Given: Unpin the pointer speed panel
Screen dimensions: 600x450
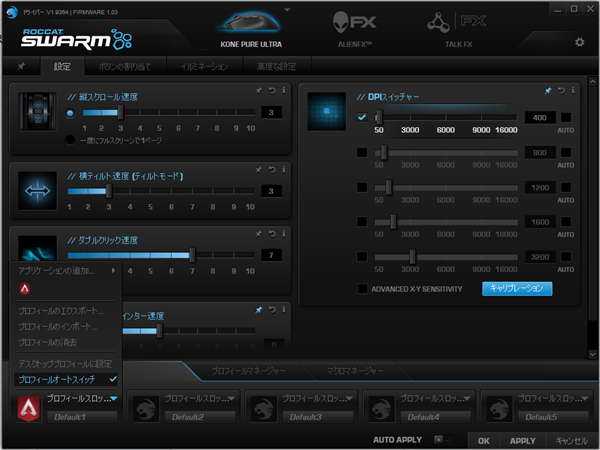Looking at the screenshot, I should click(259, 310).
